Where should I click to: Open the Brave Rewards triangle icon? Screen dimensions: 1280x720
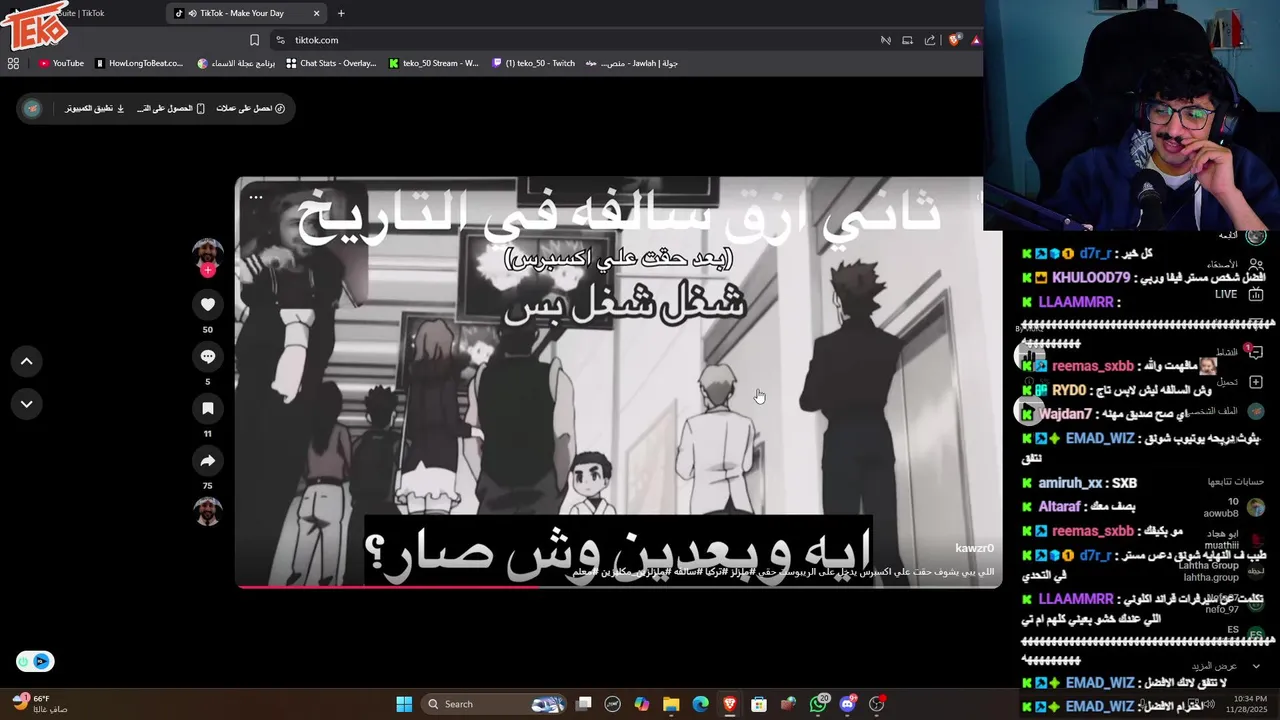(x=976, y=40)
